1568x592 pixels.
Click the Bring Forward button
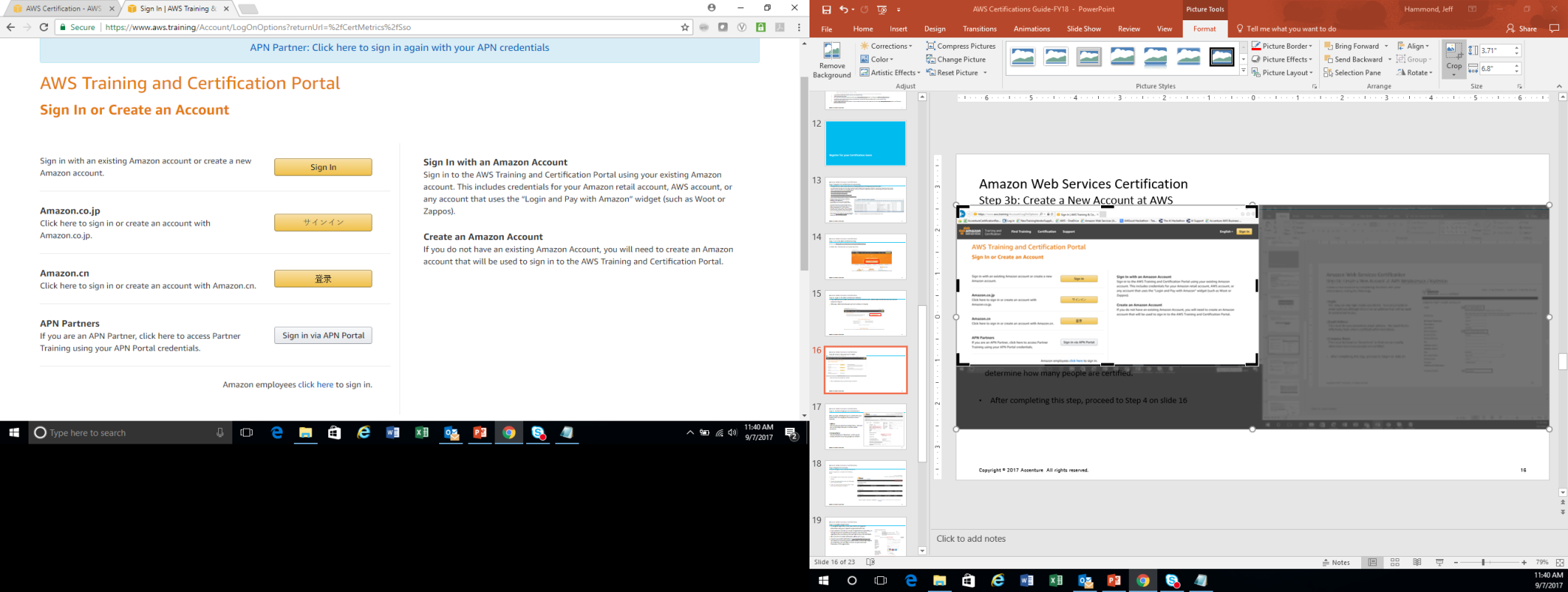[1351, 46]
